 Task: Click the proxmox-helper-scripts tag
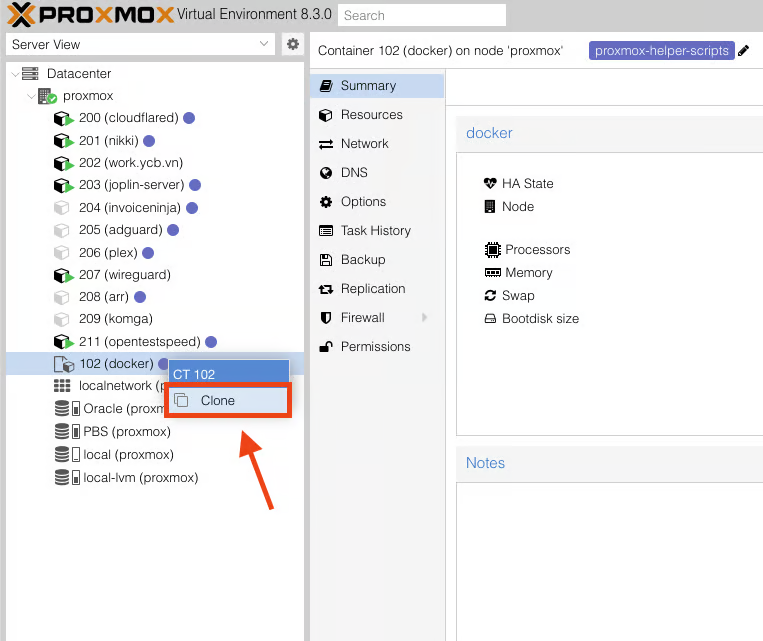661,51
